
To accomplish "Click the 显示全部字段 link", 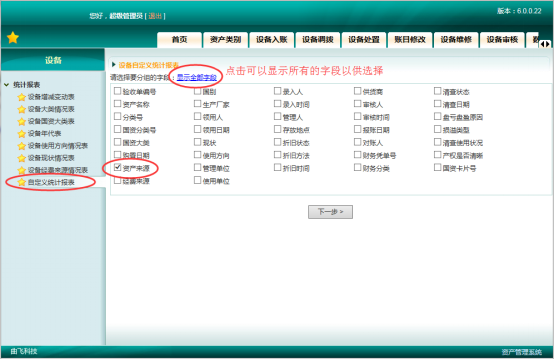I will coord(197,77).
